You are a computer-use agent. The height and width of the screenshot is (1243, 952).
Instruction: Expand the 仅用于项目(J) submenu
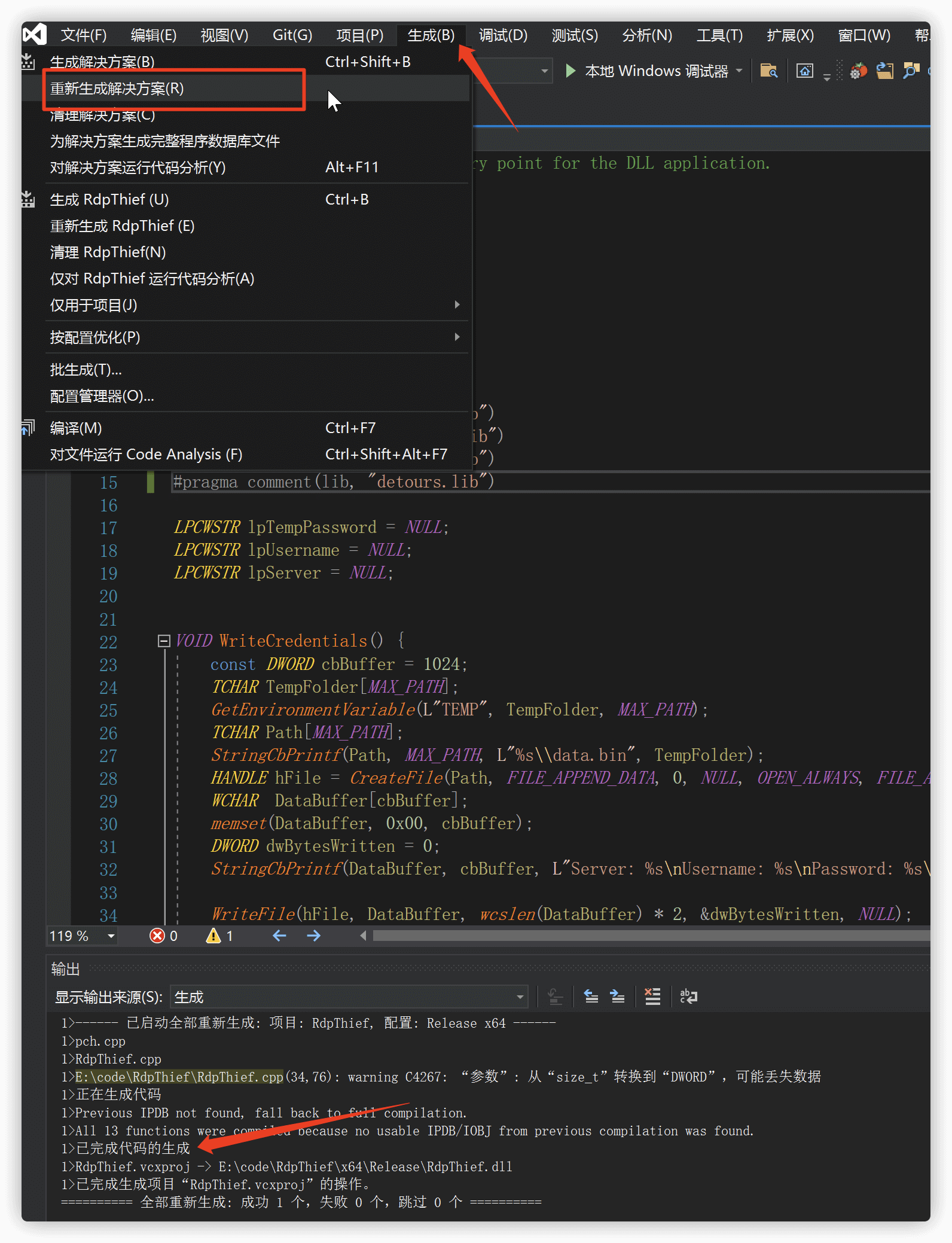pyautogui.click(x=457, y=304)
